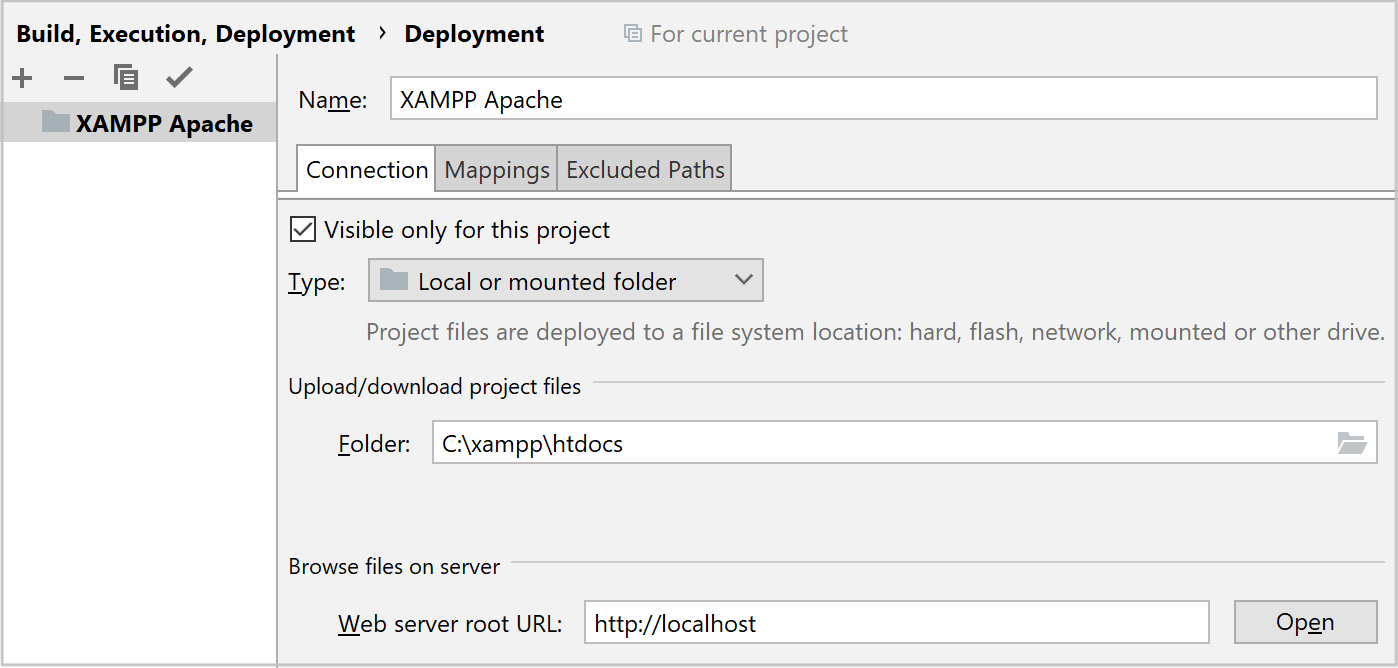This screenshot has width=1398, height=668.
Task: Select XAMPP Apache in the server list
Action: tap(163, 124)
